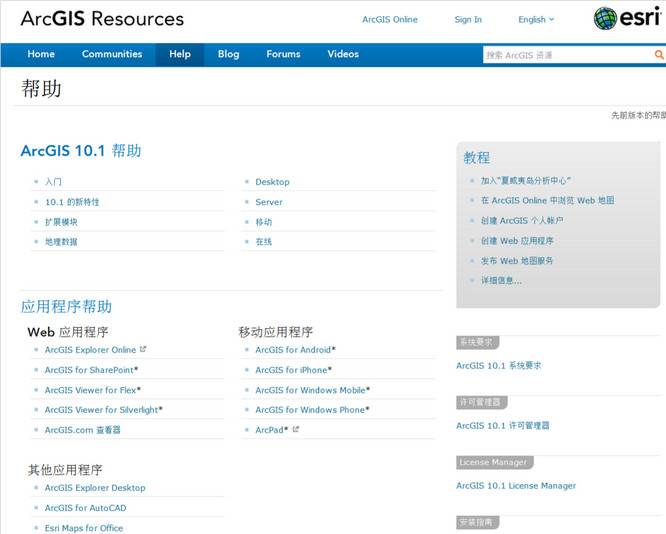Click the 移动应用程序 subheading
This screenshot has width=666, height=534.
tap(276, 332)
